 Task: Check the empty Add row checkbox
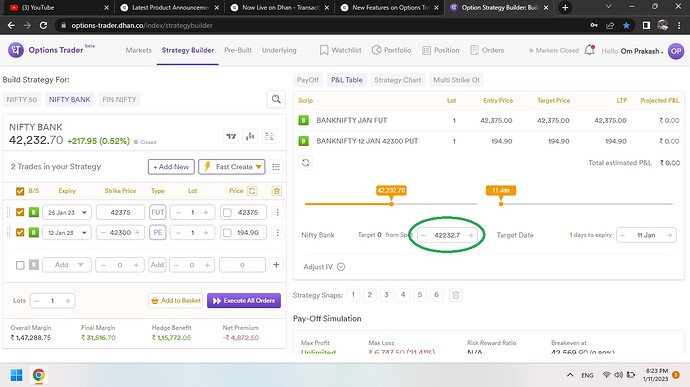pyautogui.click(x=20, y=265)
